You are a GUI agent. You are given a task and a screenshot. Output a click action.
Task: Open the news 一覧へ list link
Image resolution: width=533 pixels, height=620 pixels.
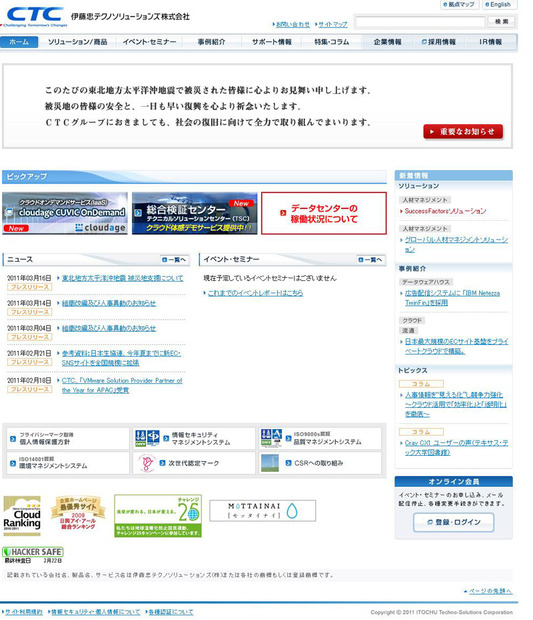(x=174, y=260)
